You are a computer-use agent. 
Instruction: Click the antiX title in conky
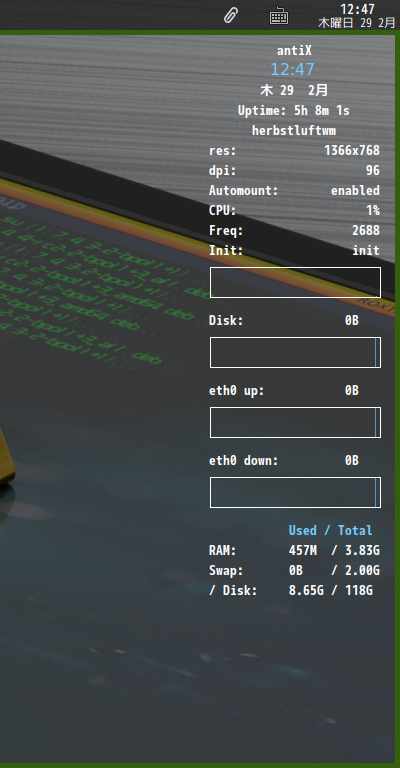[x=294, y=50]
